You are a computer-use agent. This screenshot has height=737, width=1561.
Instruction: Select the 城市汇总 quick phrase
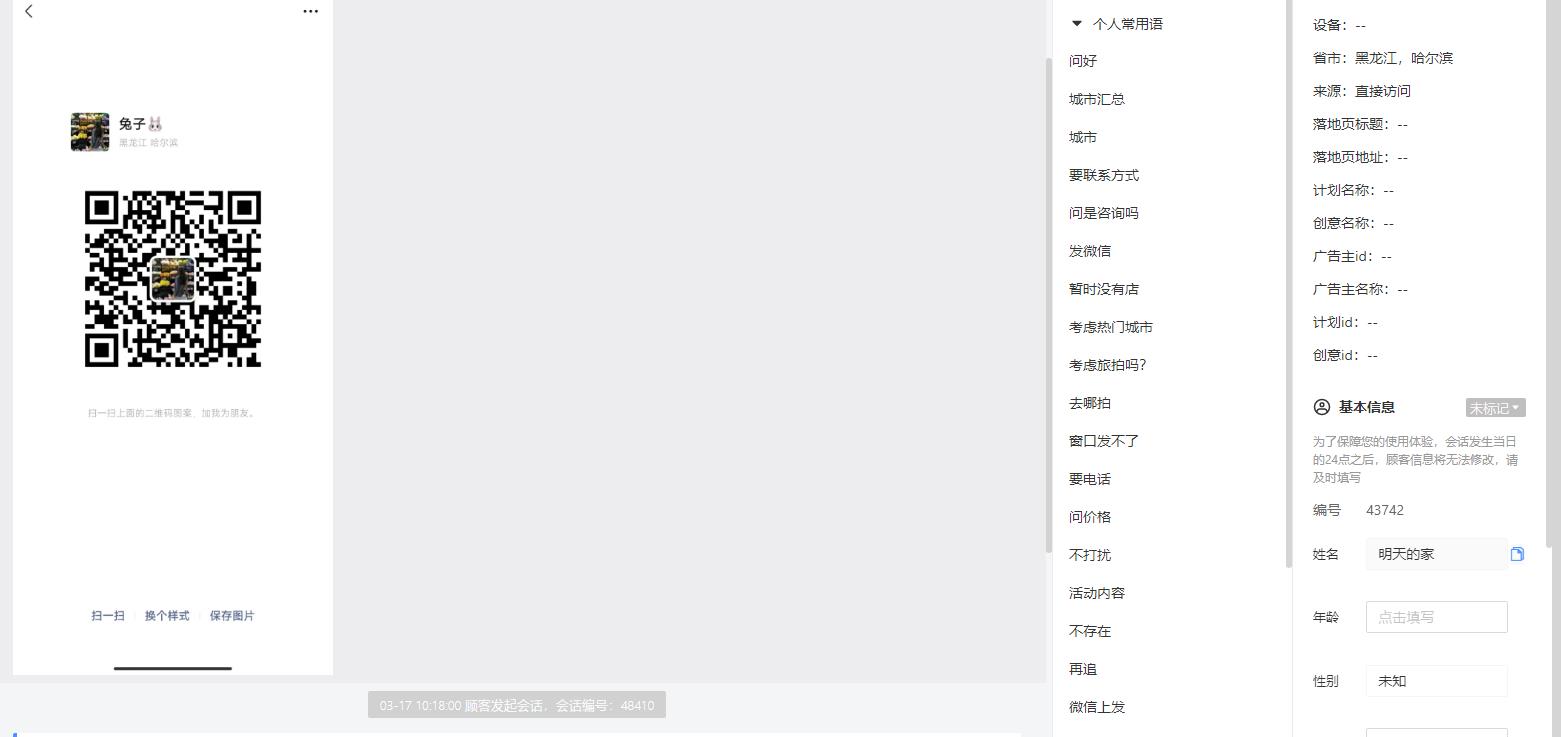pyautogui.click(x=1097, y=99)
